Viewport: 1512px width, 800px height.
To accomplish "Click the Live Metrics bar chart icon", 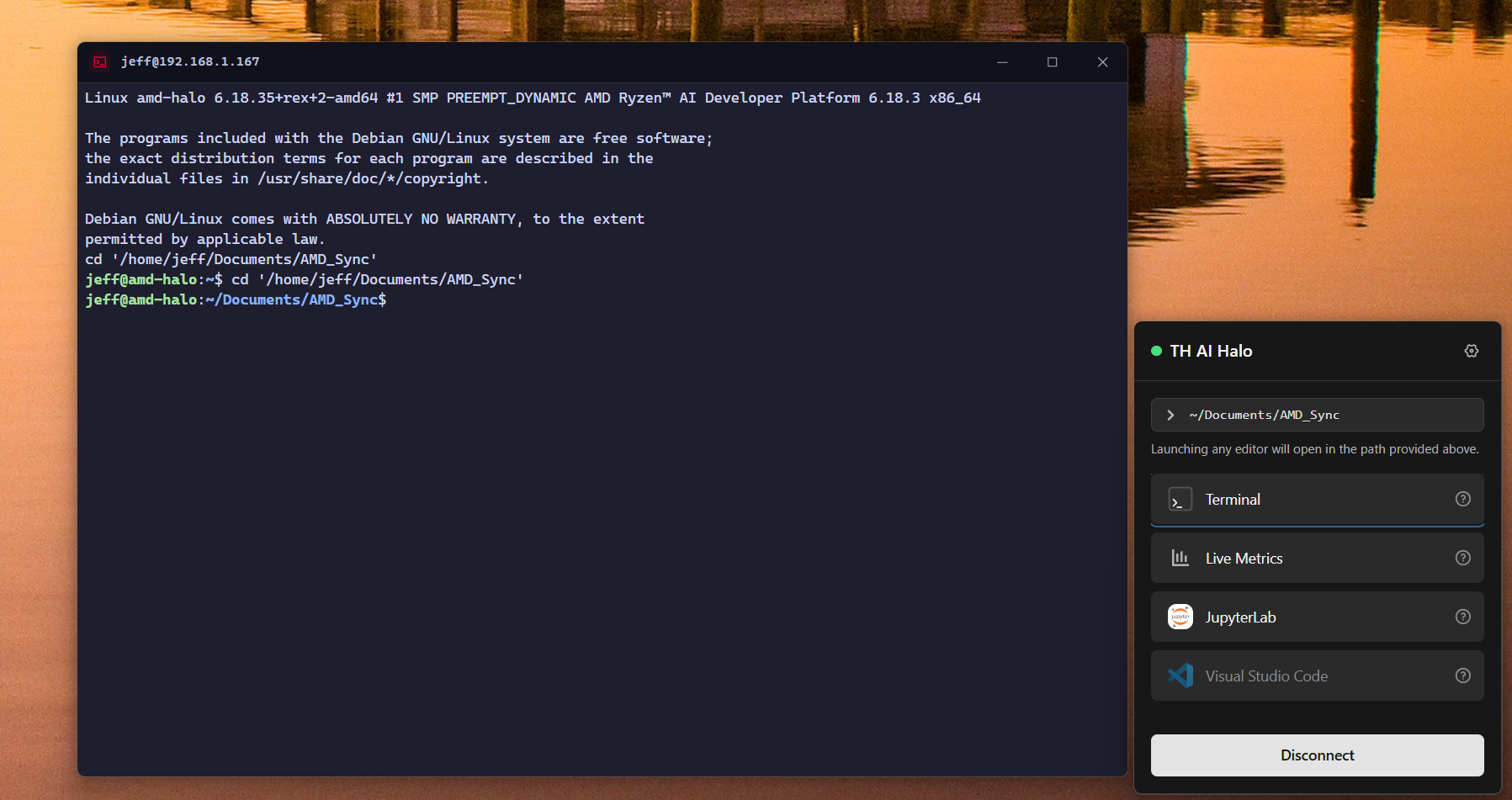I will coord(1180,558).
